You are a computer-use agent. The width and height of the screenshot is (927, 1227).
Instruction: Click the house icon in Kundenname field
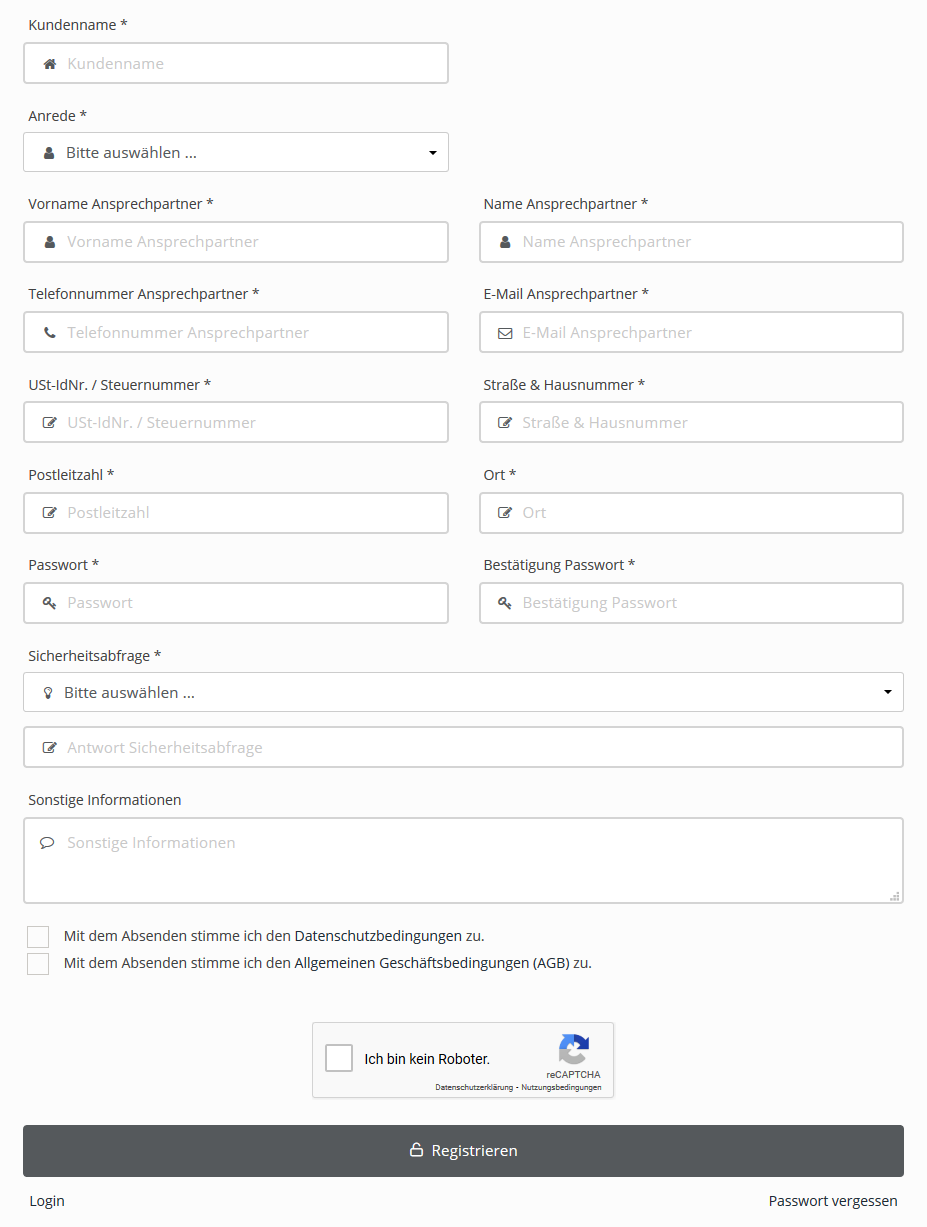click(50, 64)
